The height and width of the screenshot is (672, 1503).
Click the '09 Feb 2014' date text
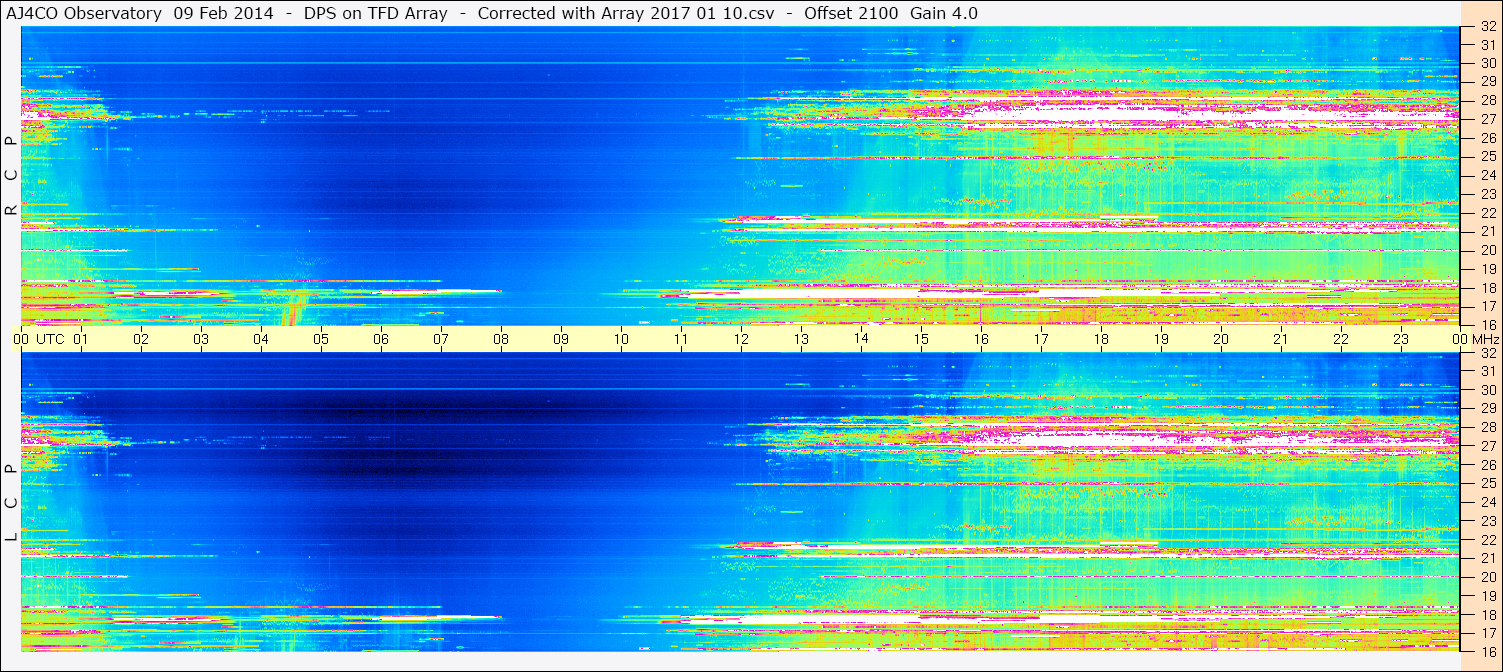[x=223, y=13]
